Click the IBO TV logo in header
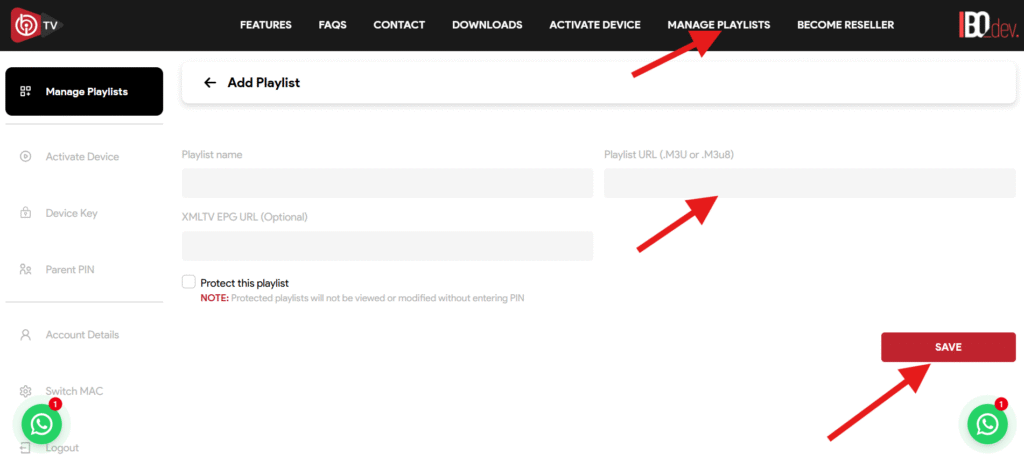 pyautogui.click(x=37, y=25)
